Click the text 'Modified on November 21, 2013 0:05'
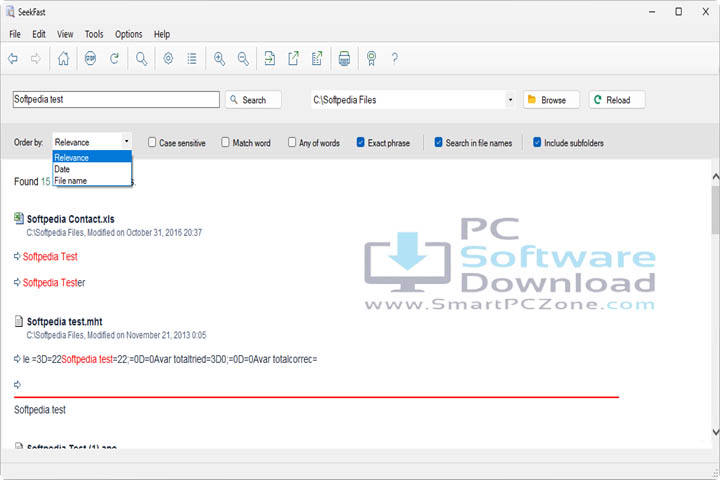The height and width of the screenshot is (480, 720). [x=146, y=335]
